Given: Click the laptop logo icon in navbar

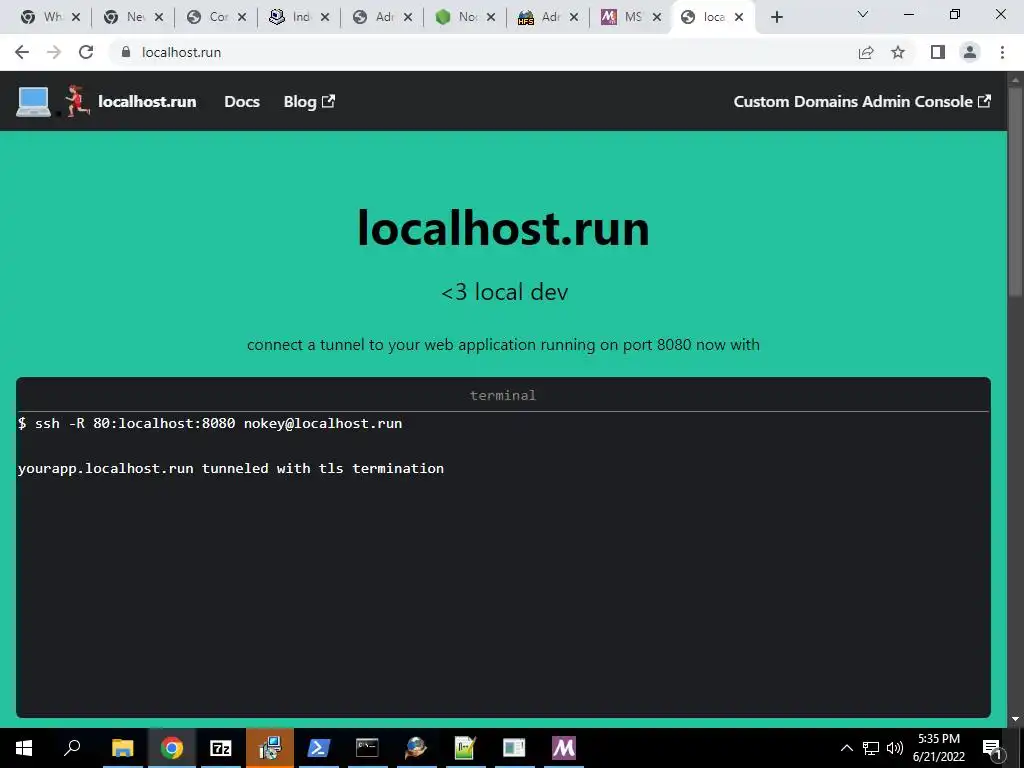Looking at the screenshot, I should click(x=33, y=102).
